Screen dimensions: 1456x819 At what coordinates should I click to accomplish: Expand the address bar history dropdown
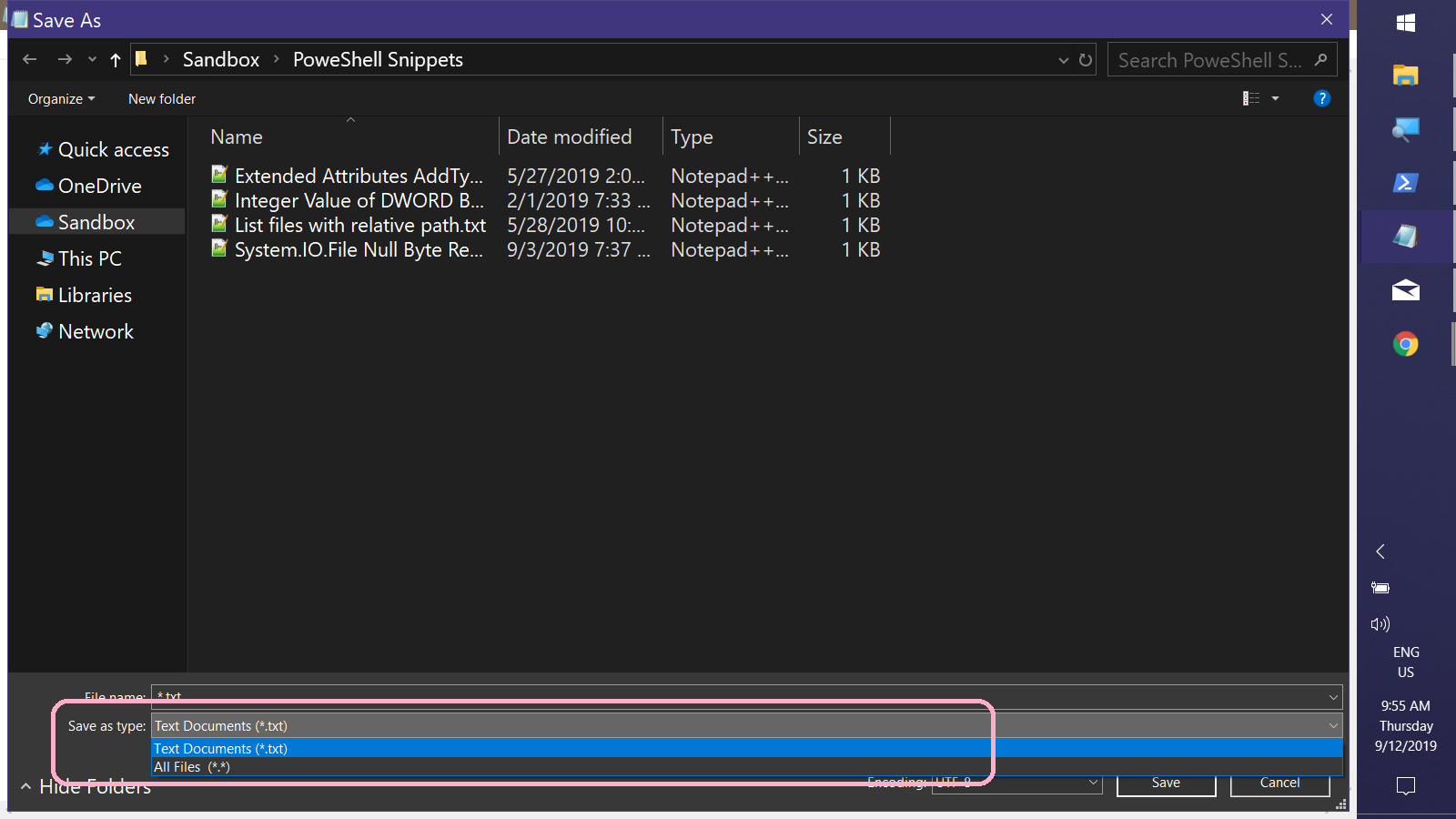click(x=1063, y=60)
